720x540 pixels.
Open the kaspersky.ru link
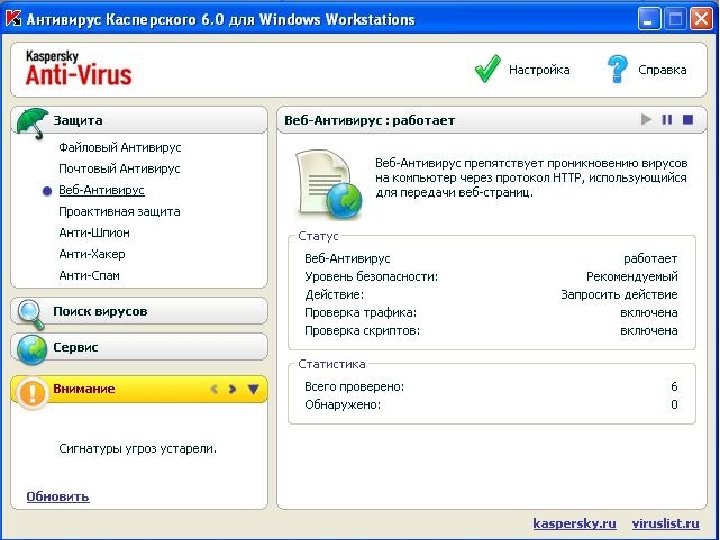574,523
